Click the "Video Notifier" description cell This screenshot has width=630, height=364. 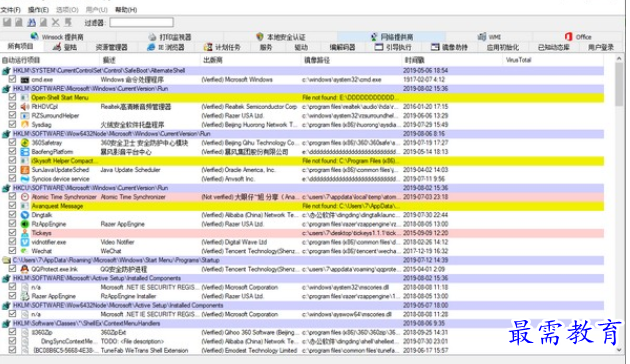pyautogui.click(x=117, y=242)
